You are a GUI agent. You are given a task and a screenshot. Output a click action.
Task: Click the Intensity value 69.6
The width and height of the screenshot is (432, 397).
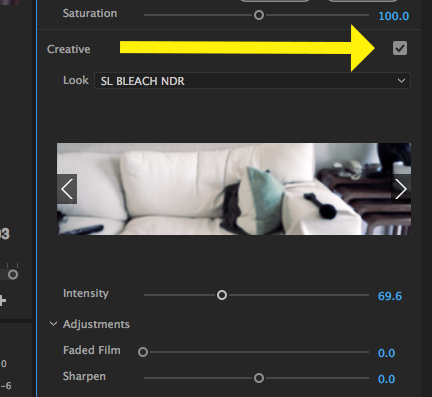[x=390, y=296]
